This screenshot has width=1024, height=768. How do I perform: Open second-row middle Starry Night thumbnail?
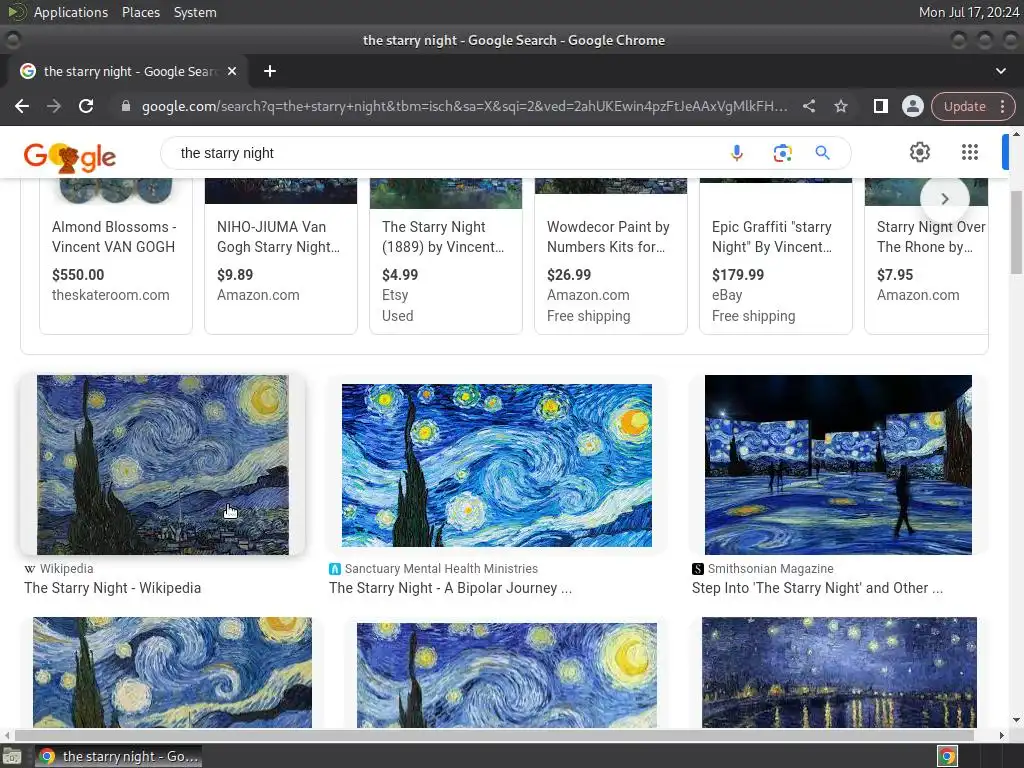[x=507, y=675]
